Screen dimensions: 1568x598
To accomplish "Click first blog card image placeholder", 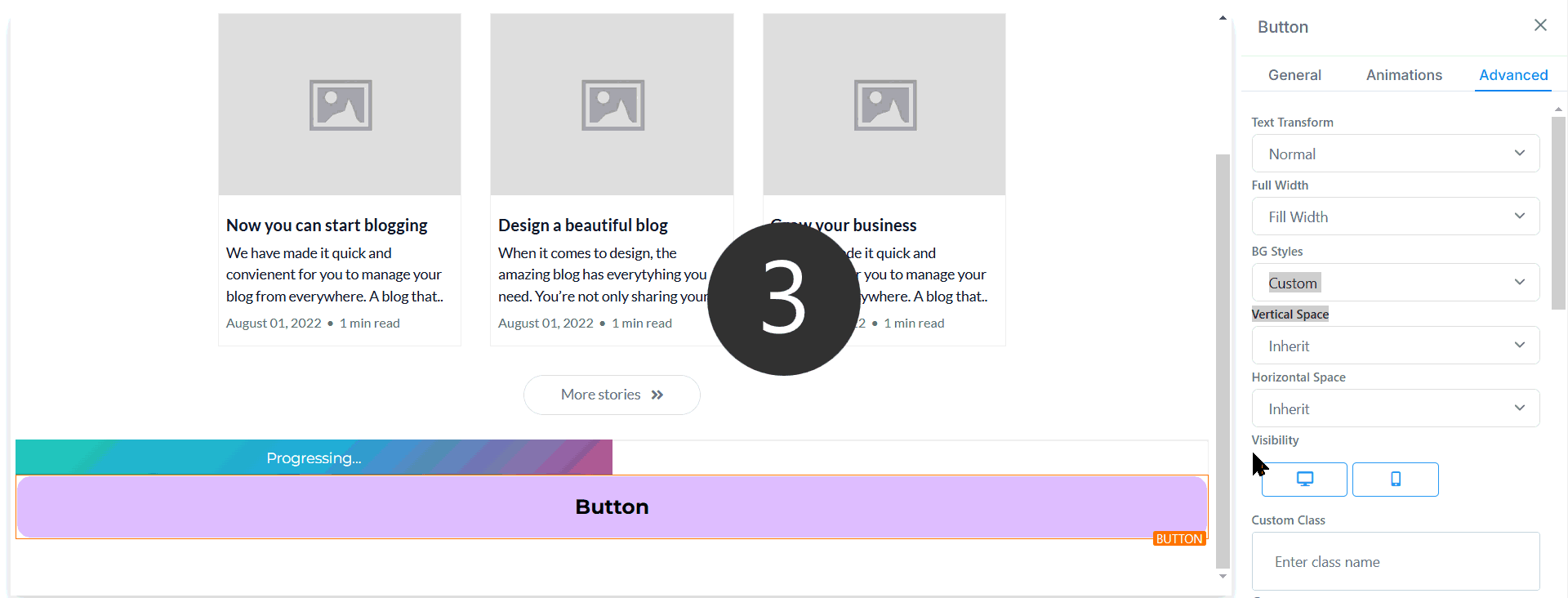I will click(x=340, y=105).
